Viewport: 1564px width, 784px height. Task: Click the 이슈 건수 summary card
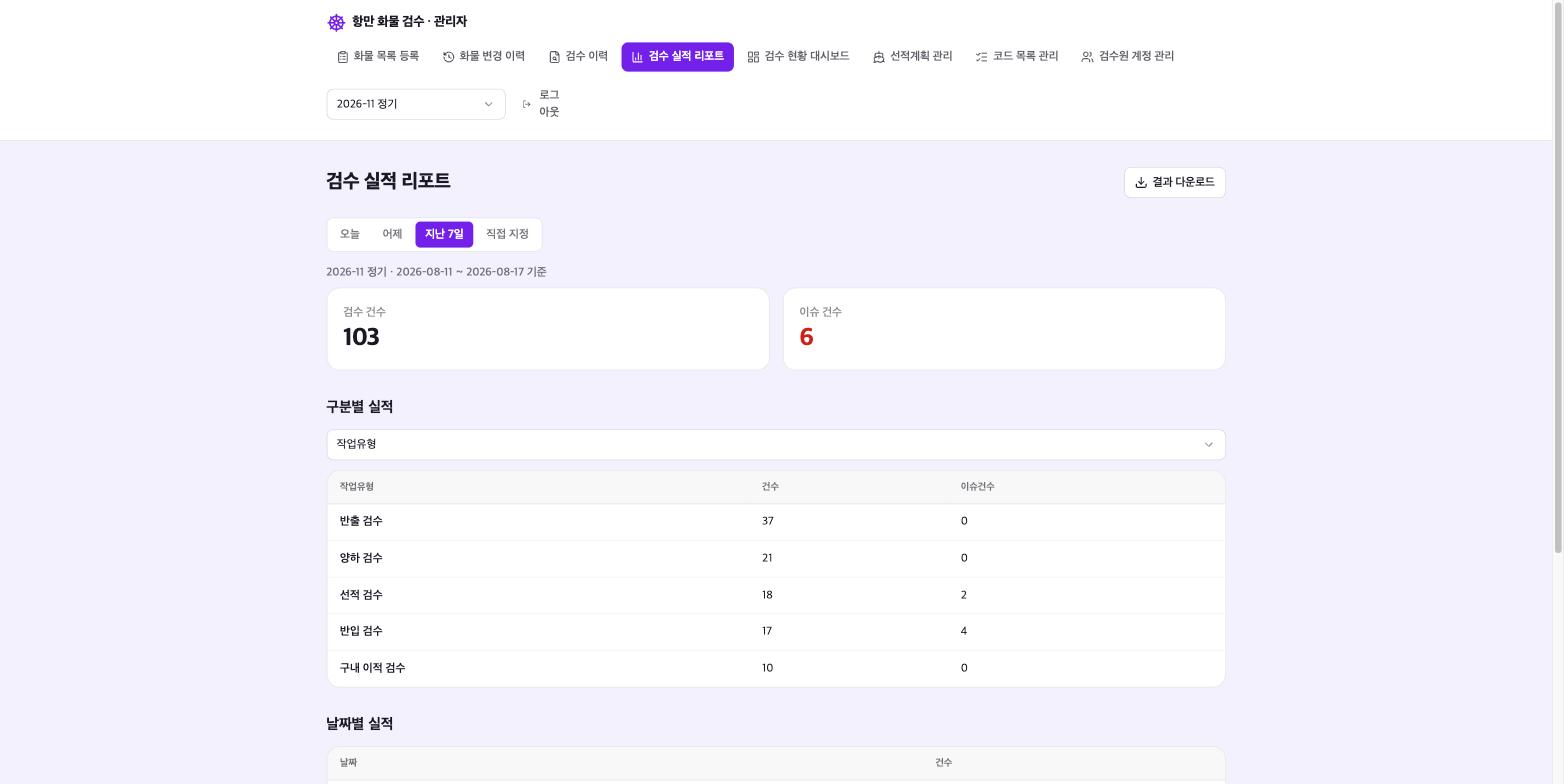coord(1004,329)
